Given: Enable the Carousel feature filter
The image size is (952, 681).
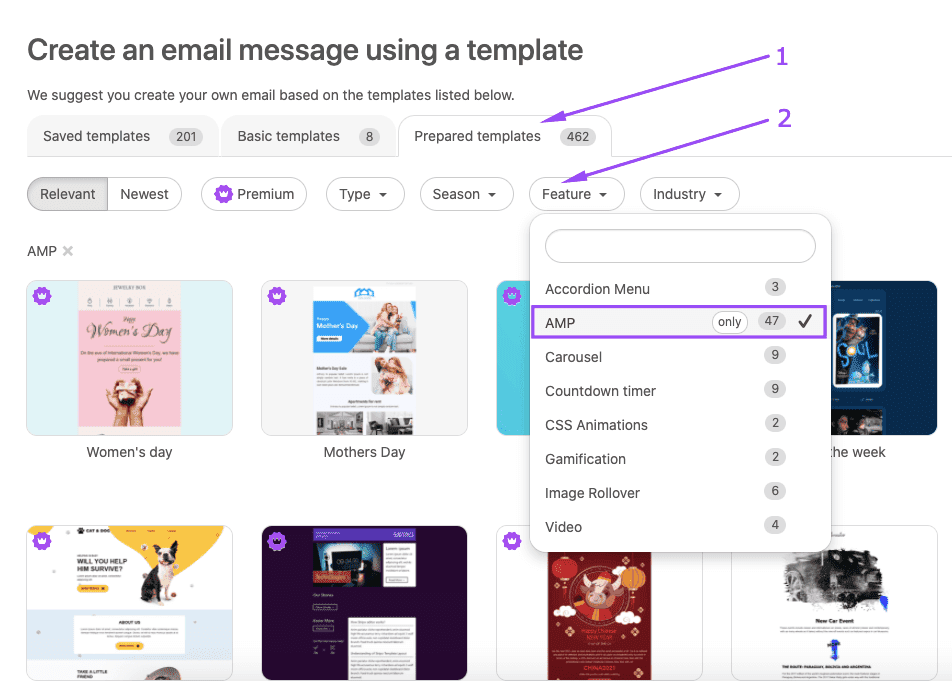Looking at the screenshot, I should pos(573,356).
